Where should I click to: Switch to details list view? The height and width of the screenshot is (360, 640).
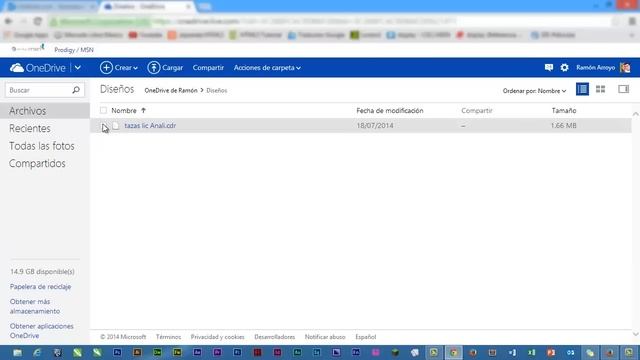(x=582, y=89)
